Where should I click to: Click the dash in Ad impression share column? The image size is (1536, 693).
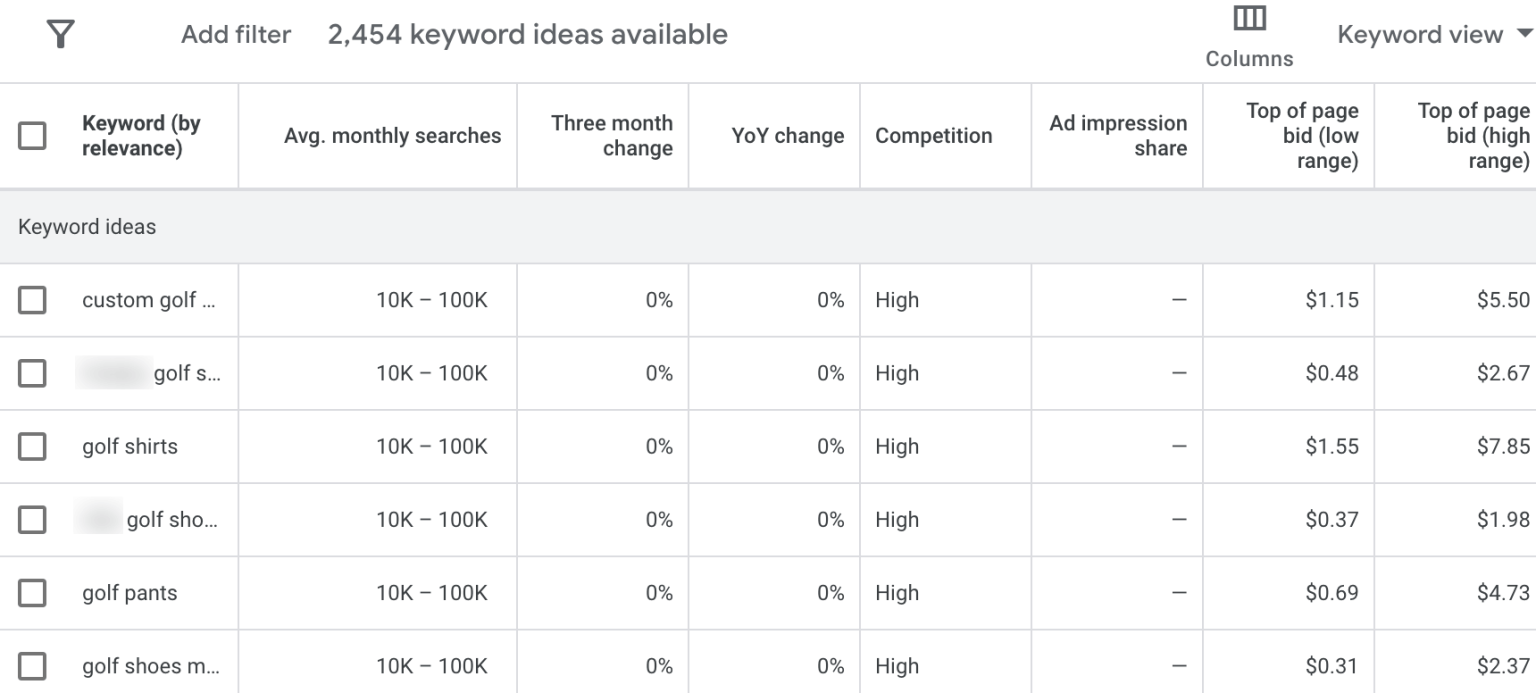point(1180,299)
